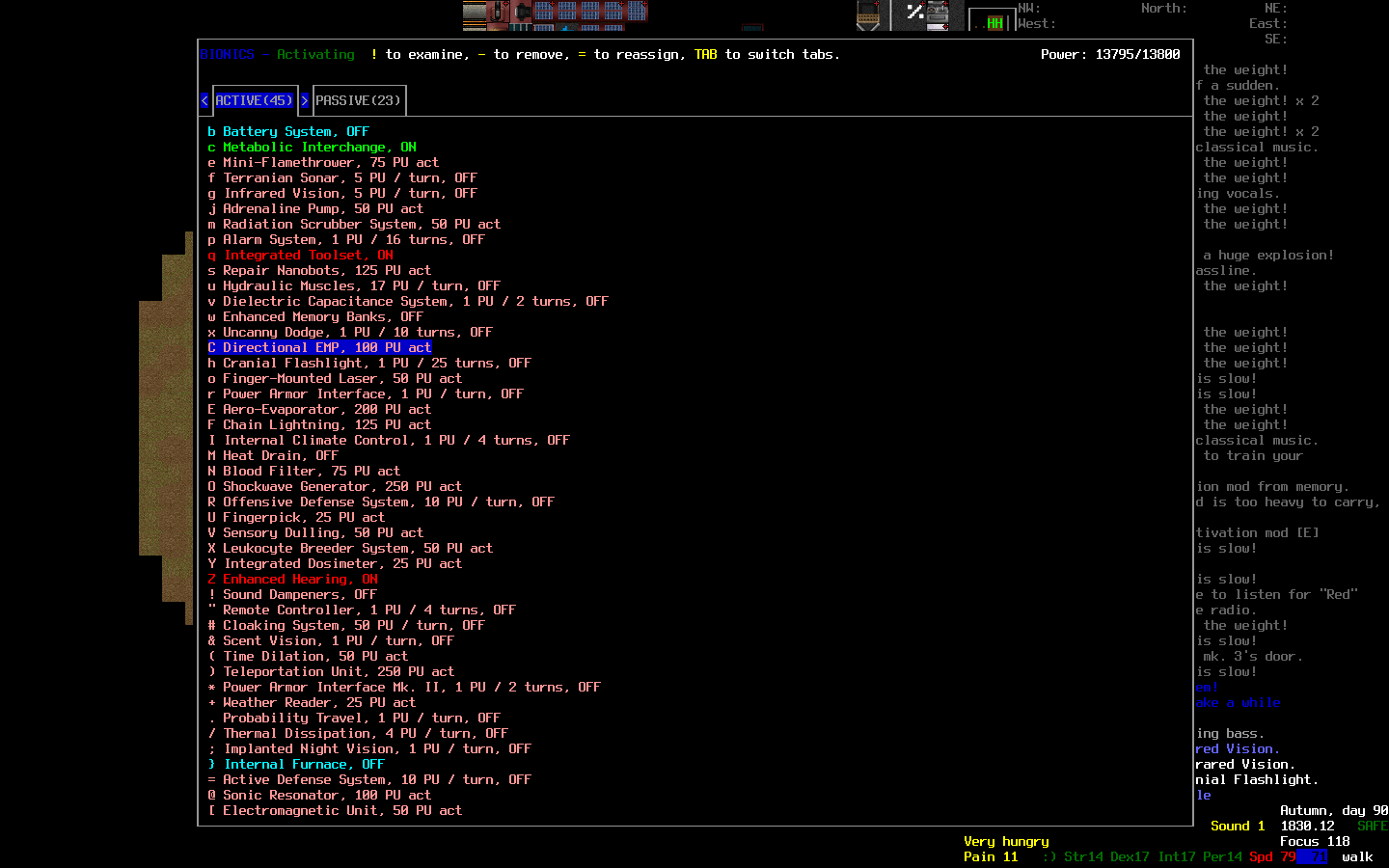This screenshot has height=868, width=1389.
Task: Activate Weather Reader bionic
Action: click(312, 702)
